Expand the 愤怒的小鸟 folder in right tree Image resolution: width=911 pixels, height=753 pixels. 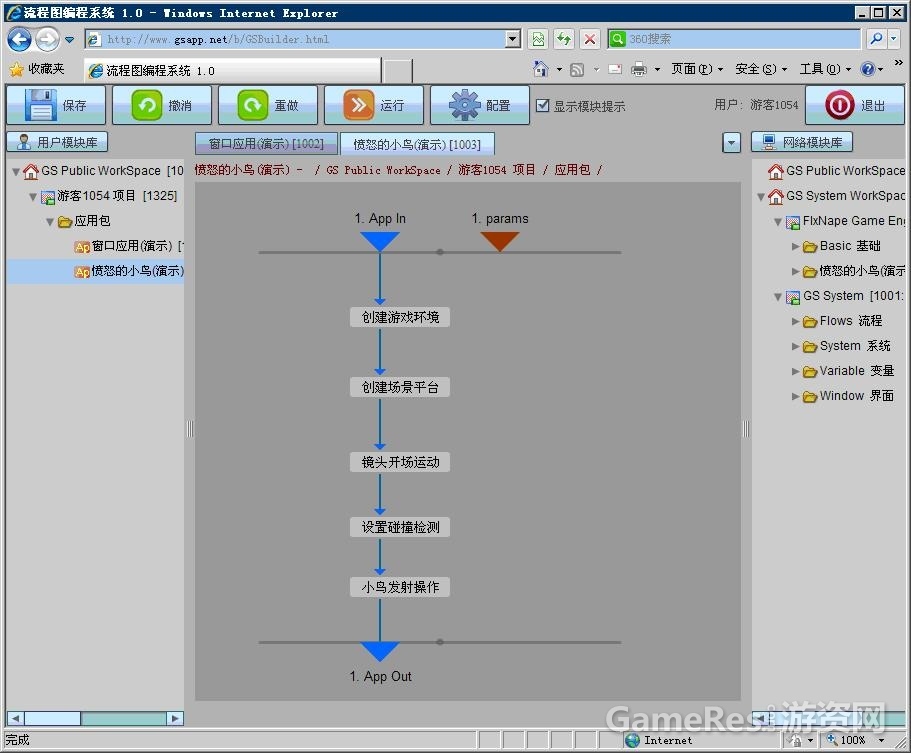(795, 271)
